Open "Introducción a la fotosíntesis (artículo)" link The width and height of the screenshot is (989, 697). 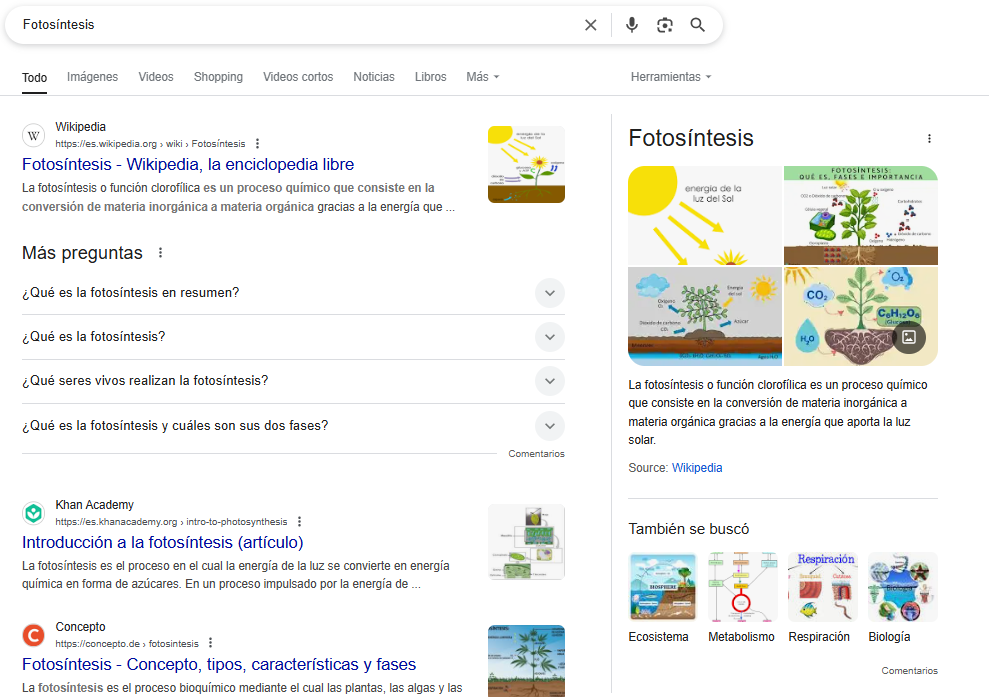[x=162, y=543]
